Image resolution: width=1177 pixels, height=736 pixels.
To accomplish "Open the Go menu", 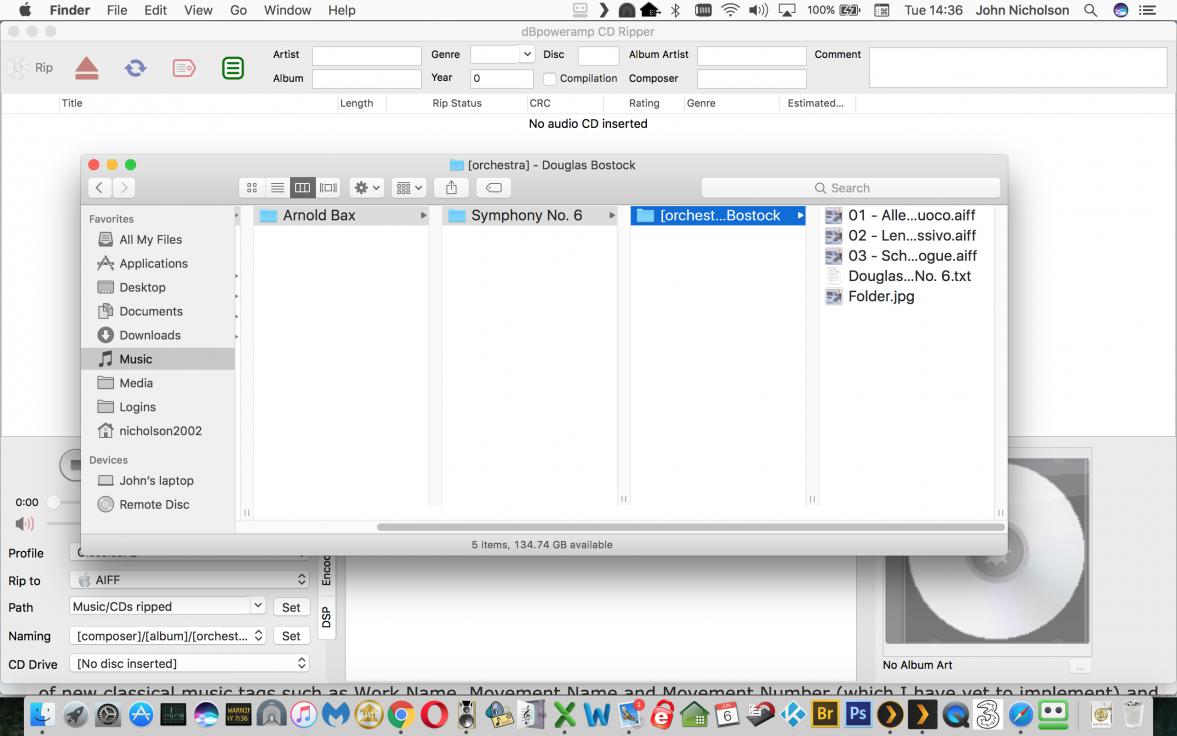I will point(238,10).
